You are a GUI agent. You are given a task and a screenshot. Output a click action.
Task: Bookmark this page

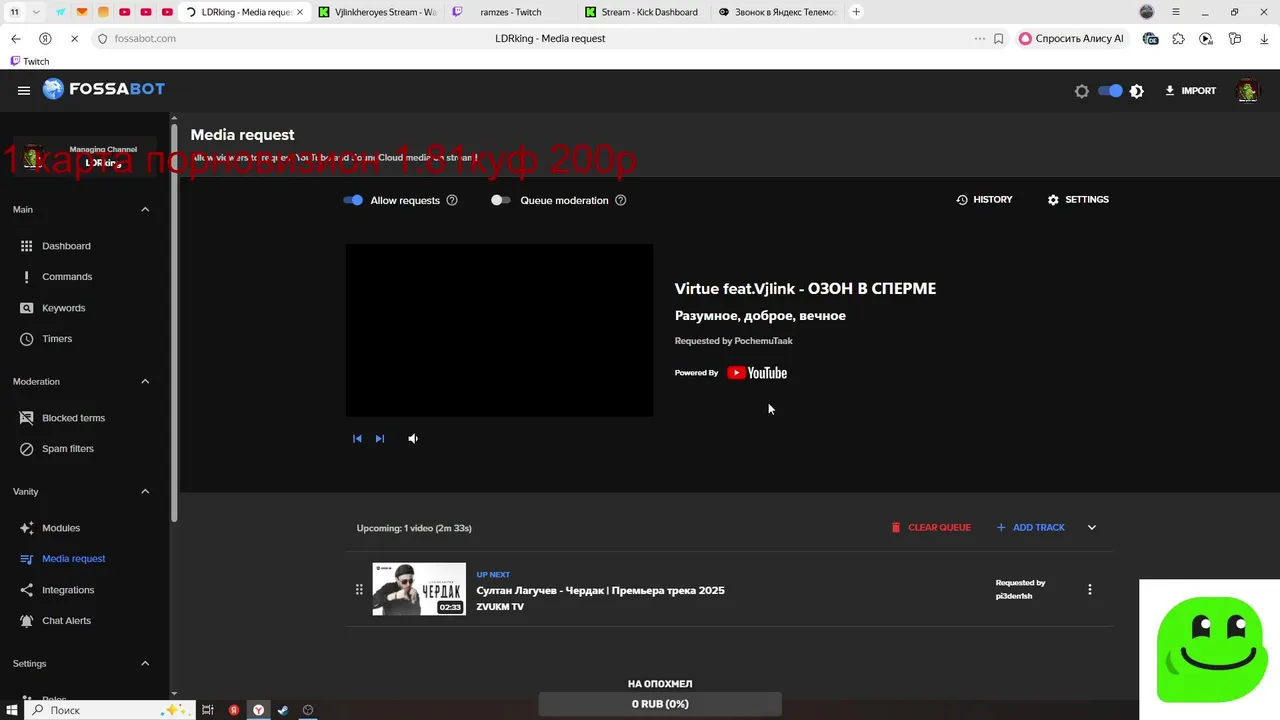(x=999, y=38)
